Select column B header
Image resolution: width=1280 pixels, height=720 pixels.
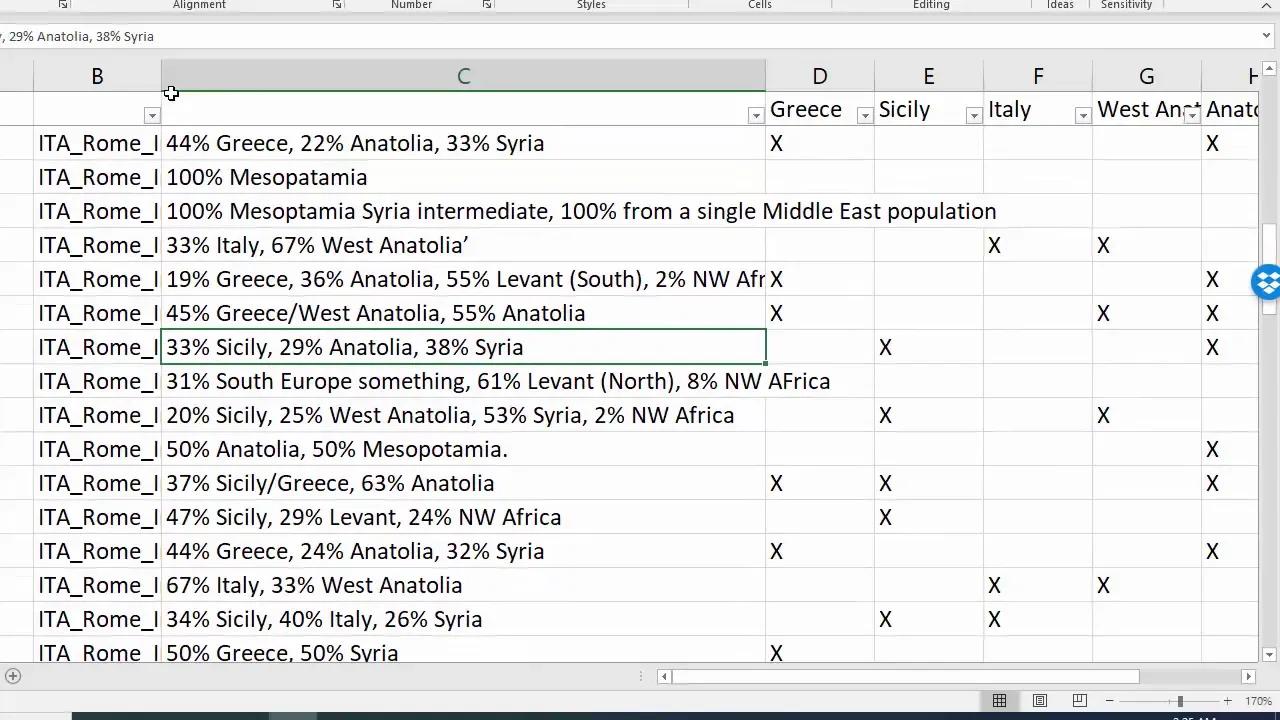point(97,77)
